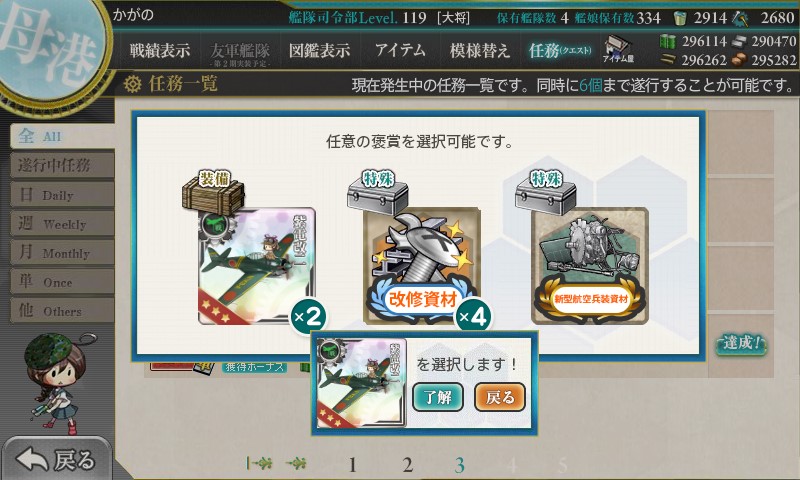Filter quests by Daily category
Image resolution: width=800 pixels, height=480 pixels.
(x=62, y=195)
